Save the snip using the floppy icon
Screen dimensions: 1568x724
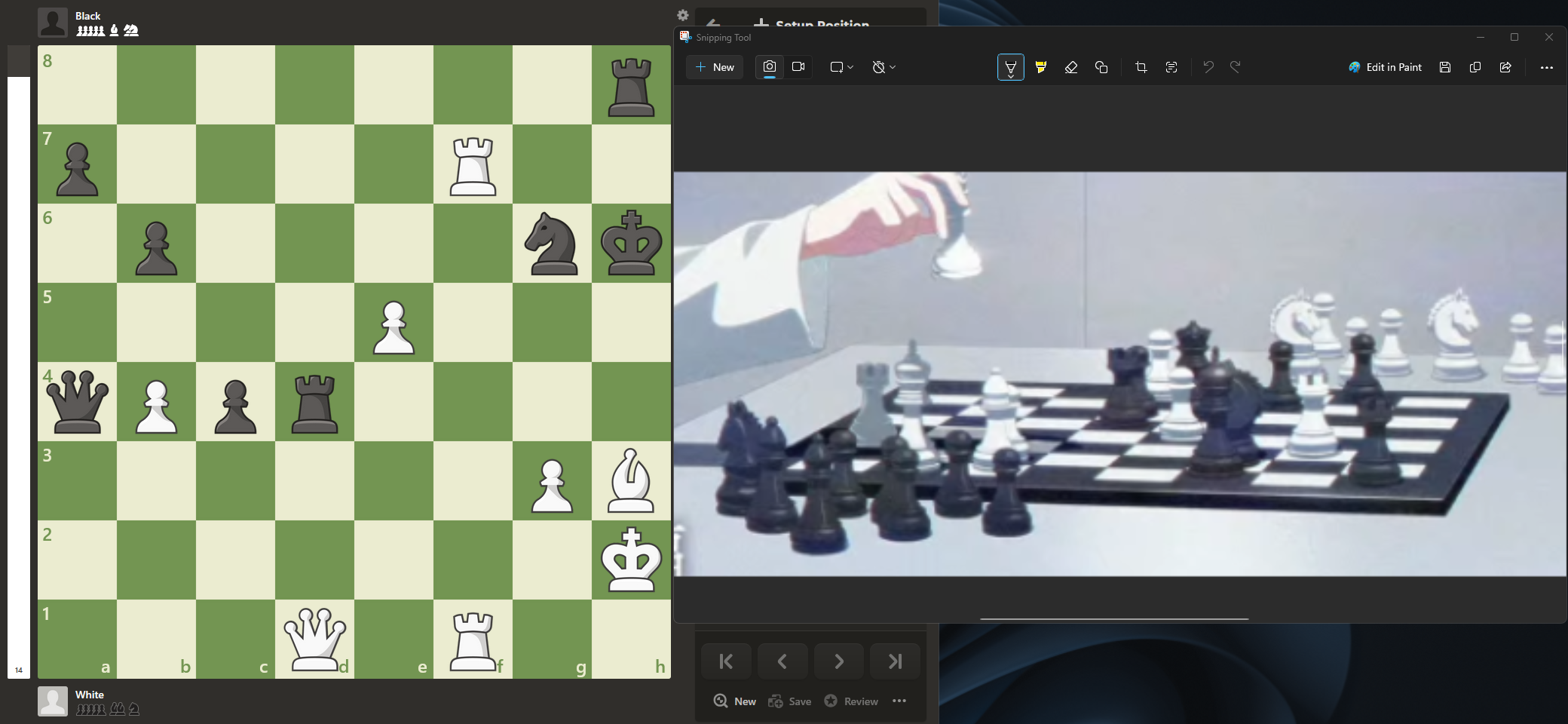point(1445,67)
